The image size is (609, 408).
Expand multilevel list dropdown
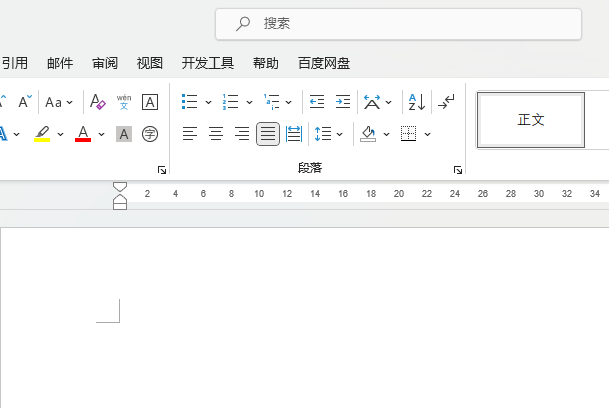tap(289, 102)
